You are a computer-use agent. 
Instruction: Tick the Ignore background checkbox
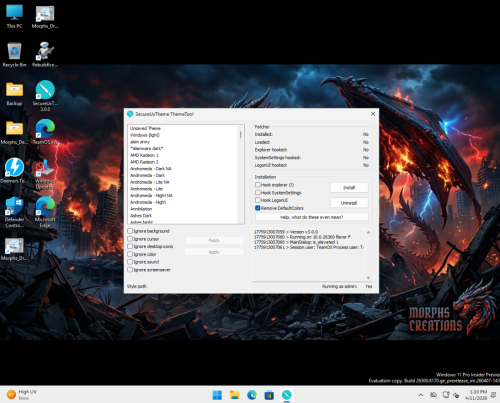[130, 231]
